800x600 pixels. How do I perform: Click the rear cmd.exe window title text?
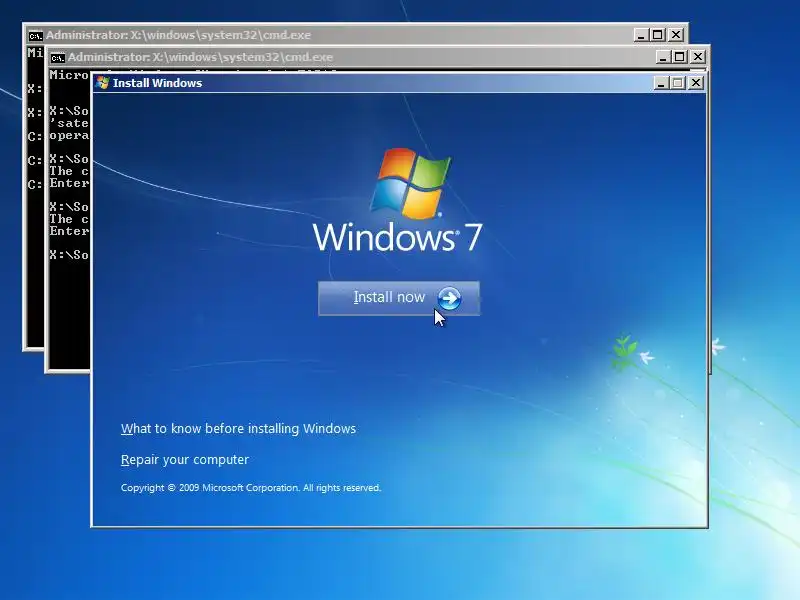(178, 35)
